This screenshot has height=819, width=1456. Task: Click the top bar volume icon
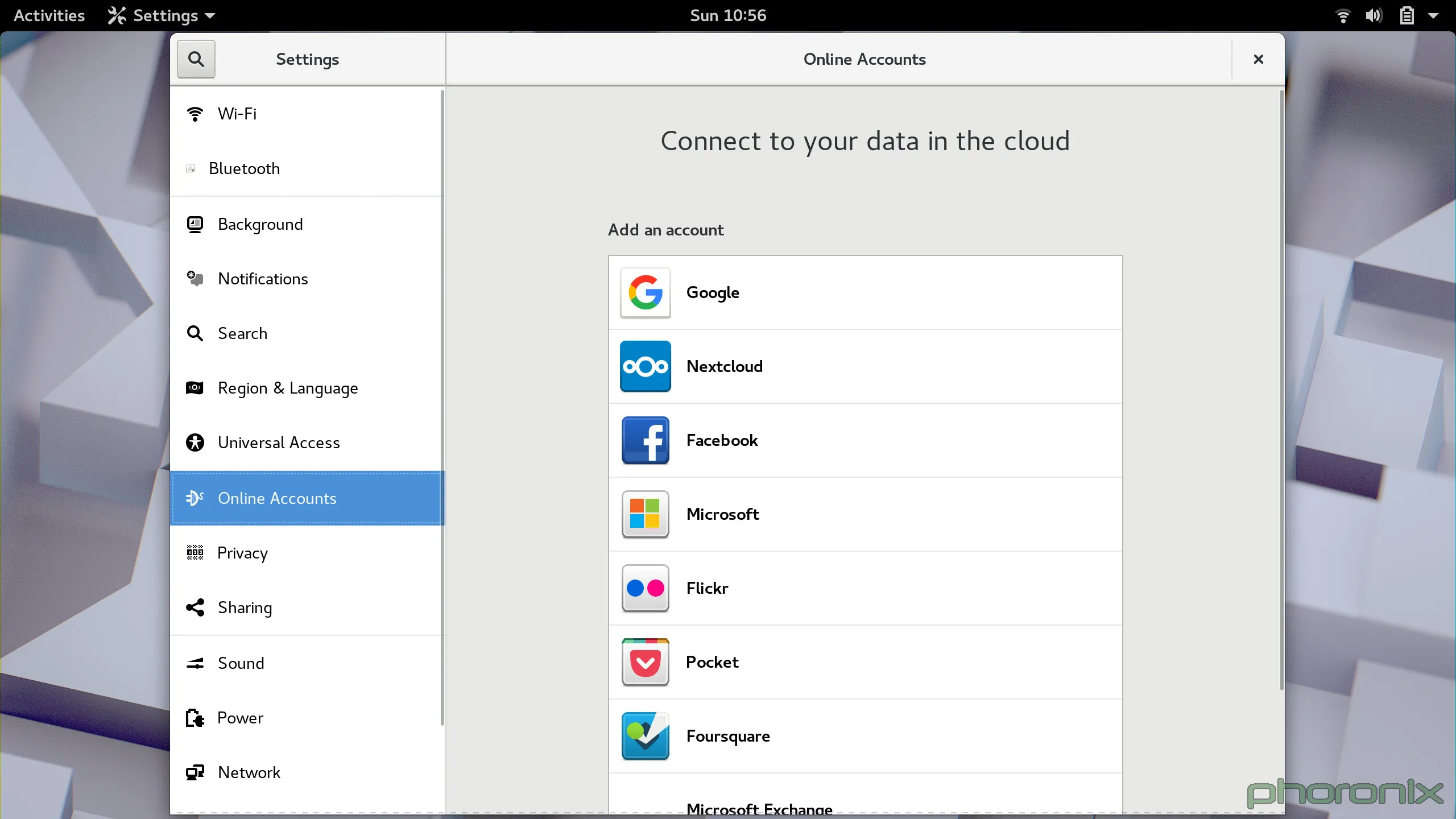tap(1374, 15)
